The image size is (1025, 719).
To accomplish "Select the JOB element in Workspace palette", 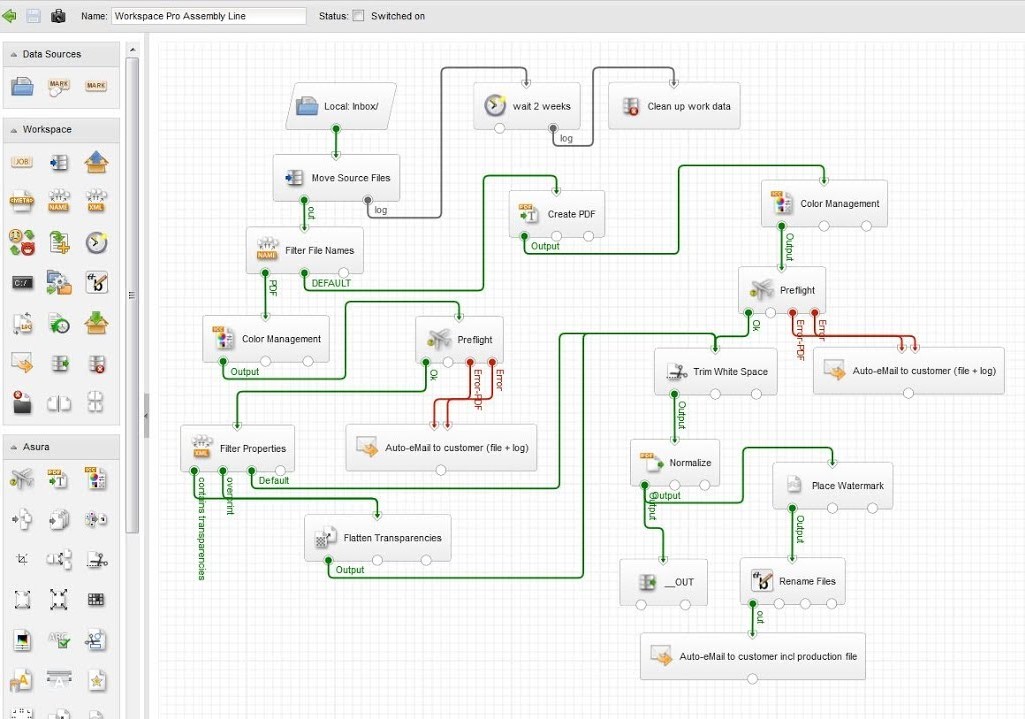I will 22,161.
